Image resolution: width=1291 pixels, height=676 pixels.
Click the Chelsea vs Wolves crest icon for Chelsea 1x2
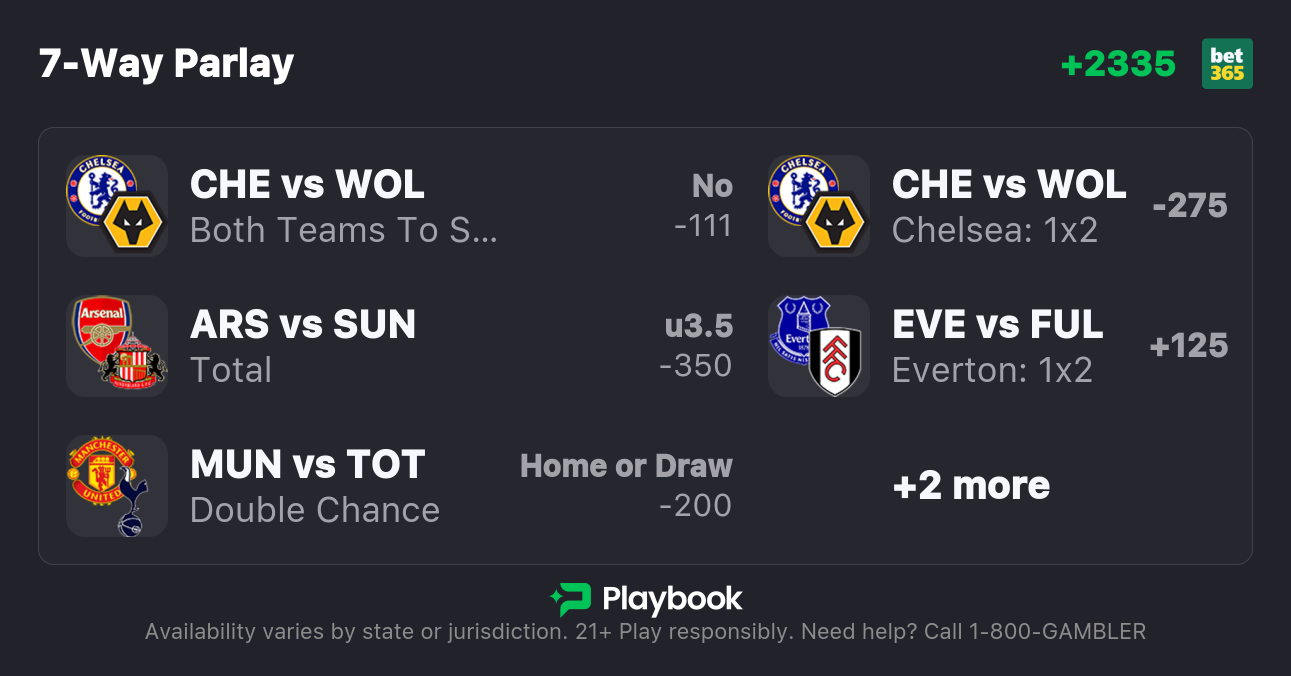pos(819,206)
